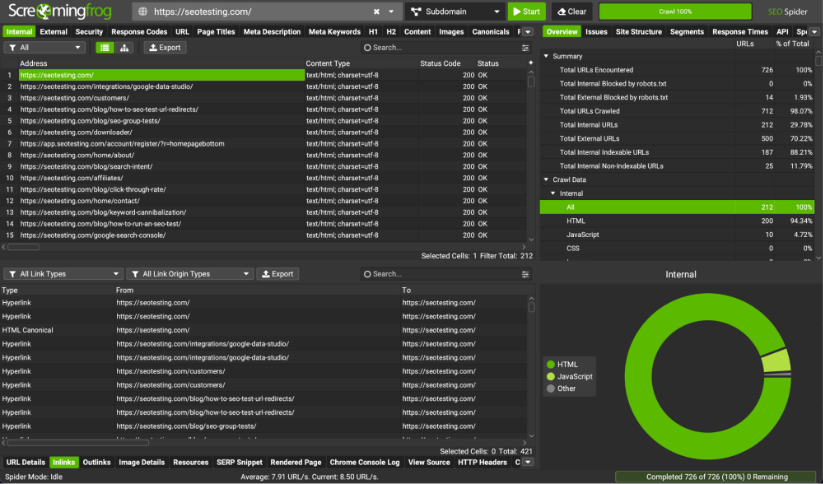
Task: Click the green Start button
Action: [526, 12]
